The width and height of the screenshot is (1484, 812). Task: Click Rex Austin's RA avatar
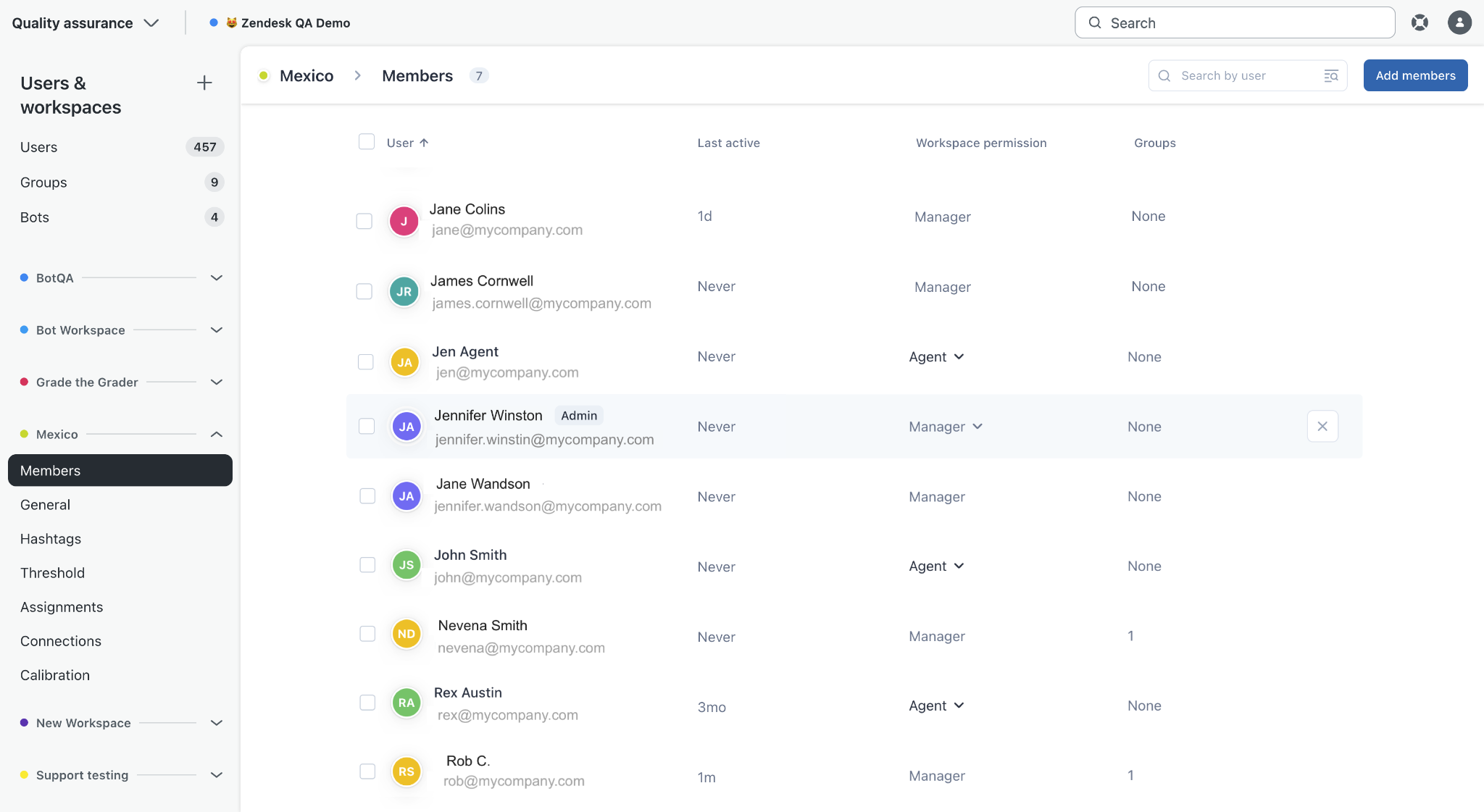coord(407,703)
